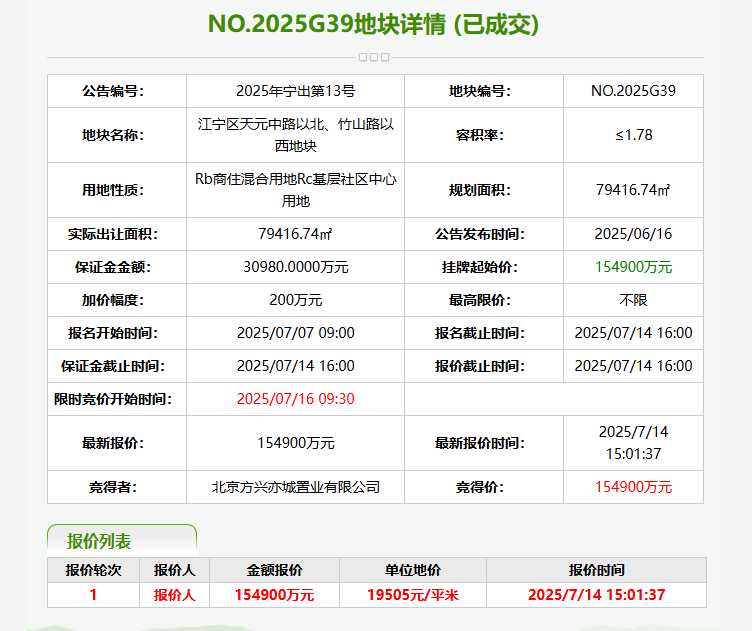The height and width of the screenshot is (631, 752).
Task: Click the 最高限价 value 不限
Action: tap(633, 300)
